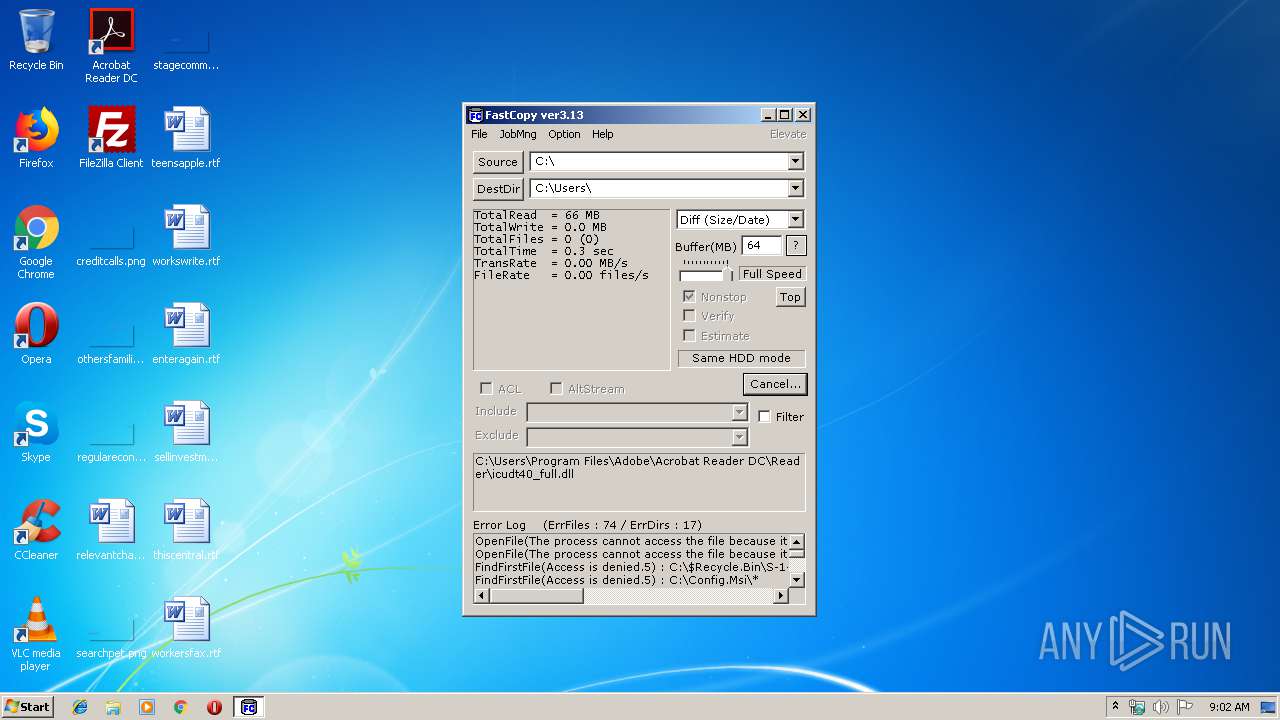Click the Top button
The height and width of the screenshot is (720, 1280).
pyautogui.click(x=790, y=297)
